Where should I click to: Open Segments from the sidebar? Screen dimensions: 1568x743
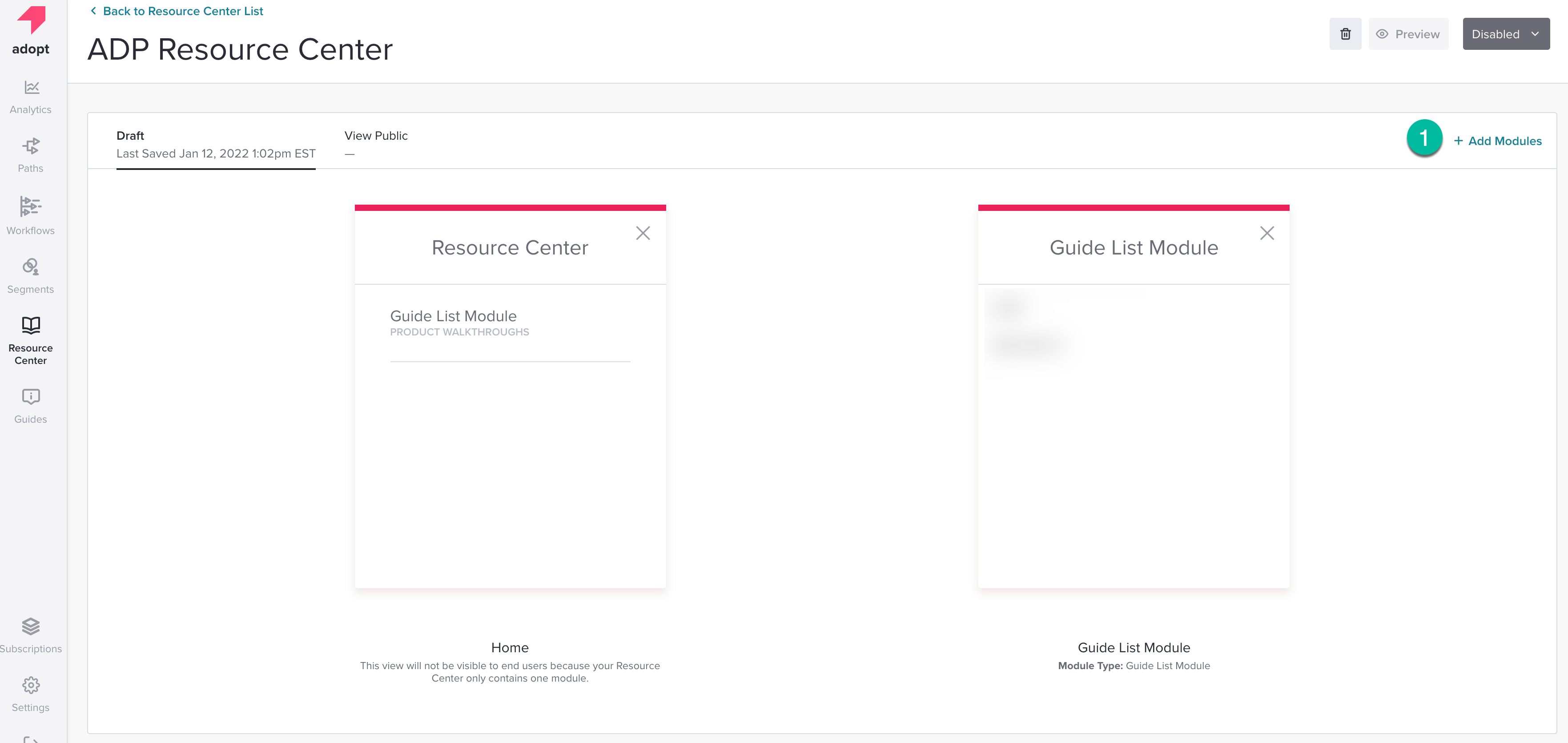[x=30, y=276]
